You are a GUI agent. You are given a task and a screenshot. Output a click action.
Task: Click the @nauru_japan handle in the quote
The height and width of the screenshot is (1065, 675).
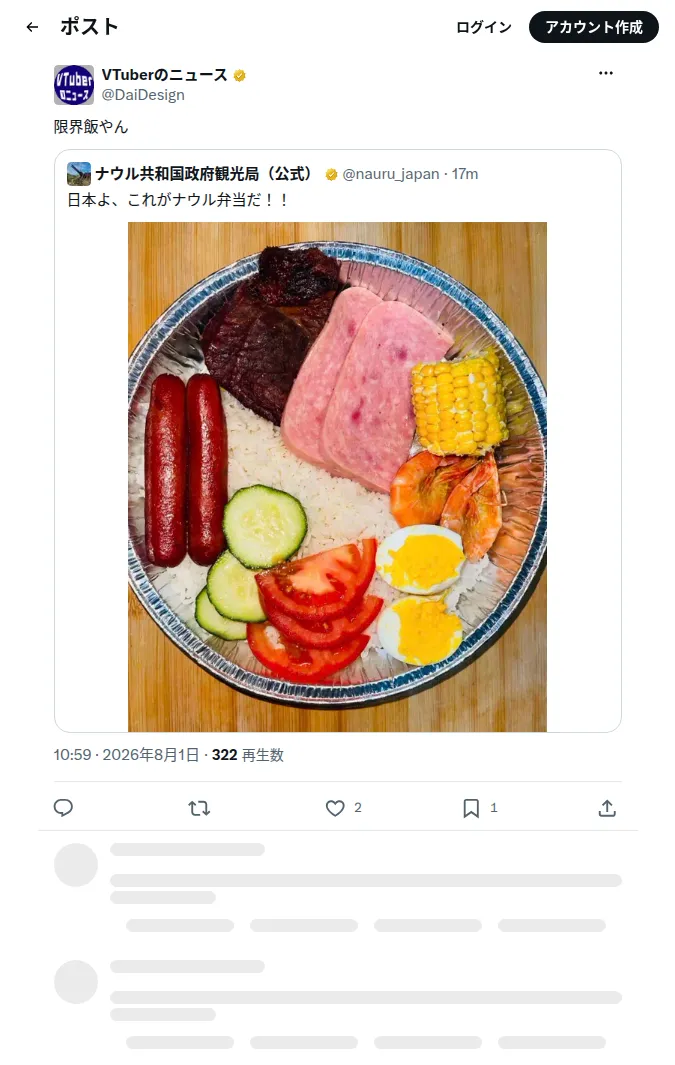point(390,174)
